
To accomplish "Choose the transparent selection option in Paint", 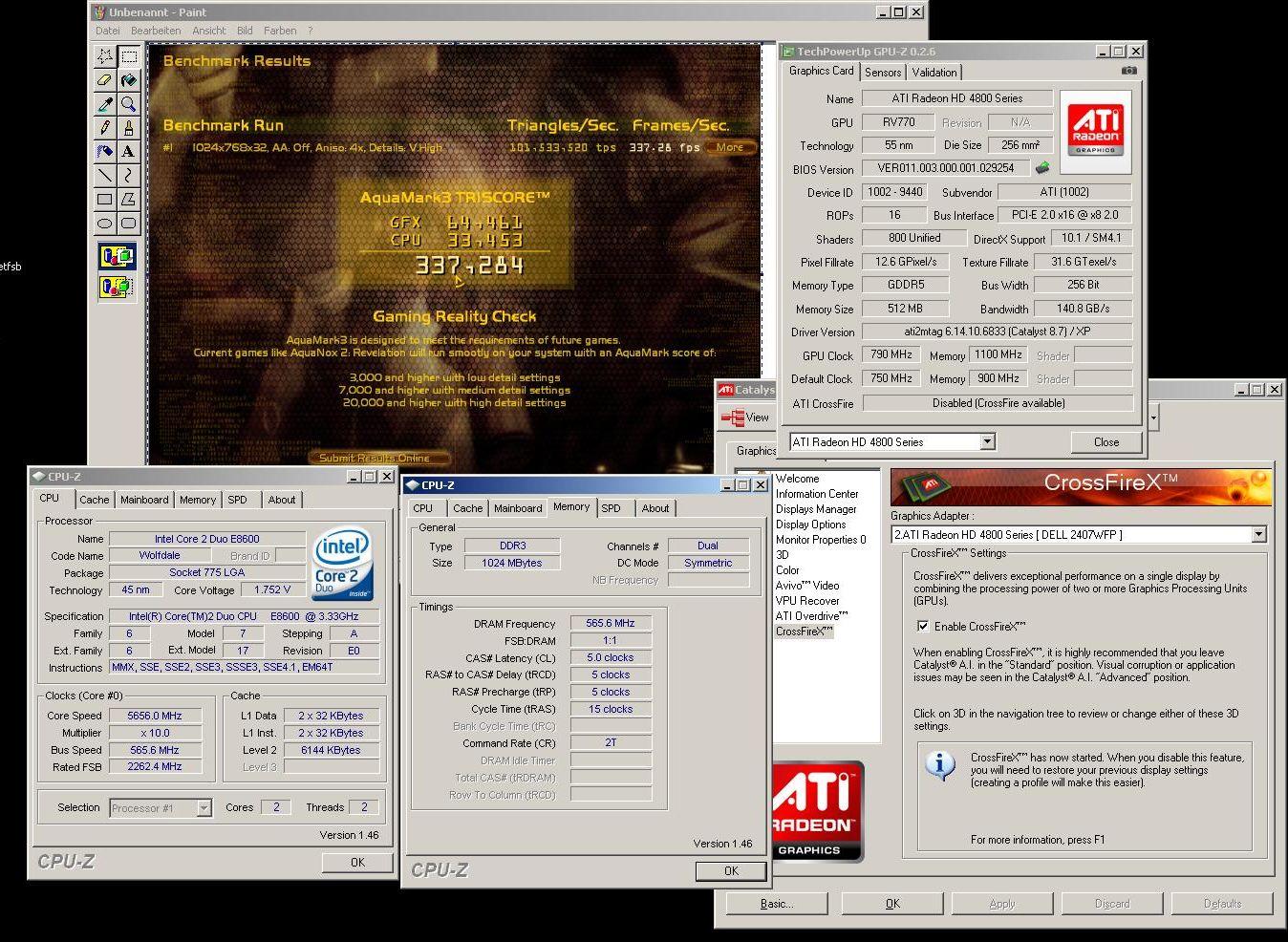I will pyautogui.click(x=117, y=286).
